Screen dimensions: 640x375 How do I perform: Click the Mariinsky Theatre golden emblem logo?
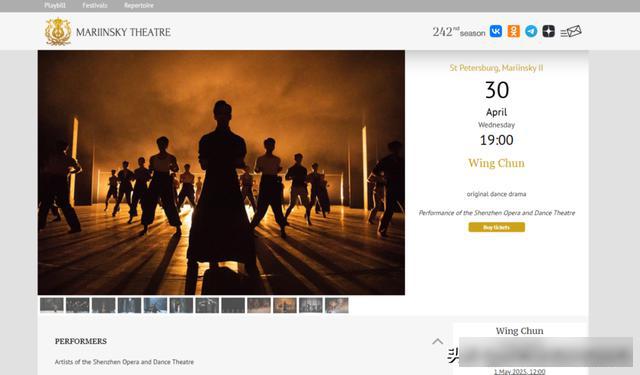pyautogui.click(x=58, y=31)
